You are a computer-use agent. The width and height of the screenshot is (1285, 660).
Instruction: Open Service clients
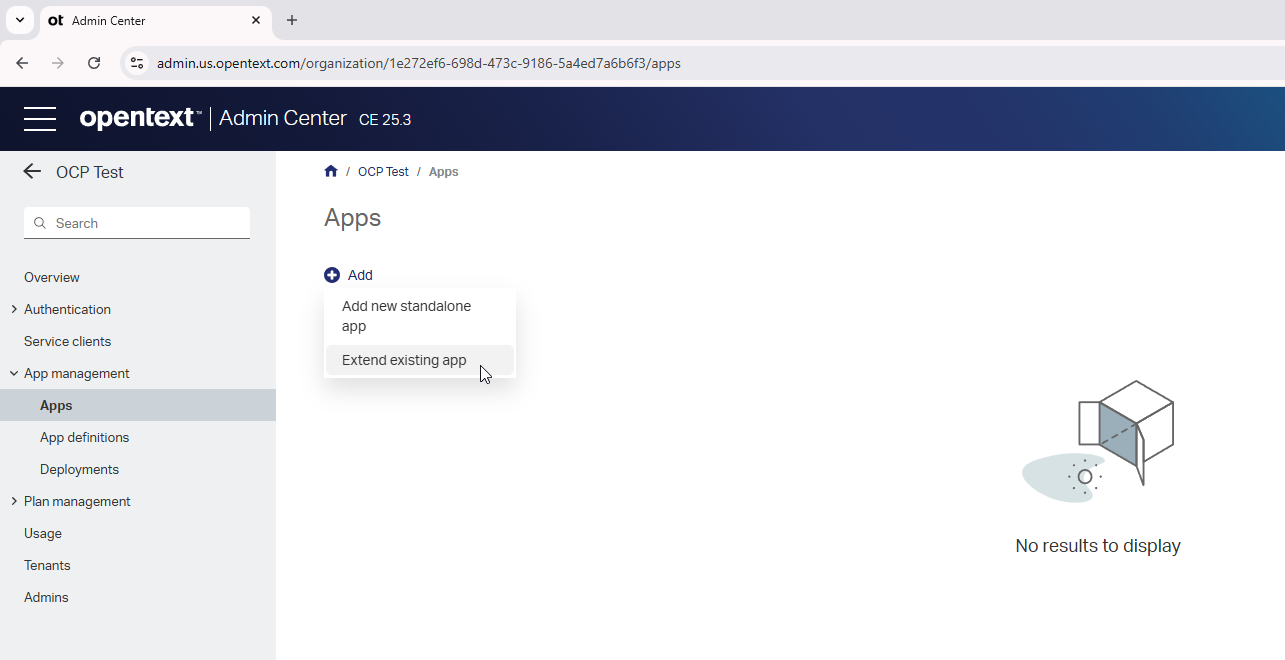(x=67, y=341)
